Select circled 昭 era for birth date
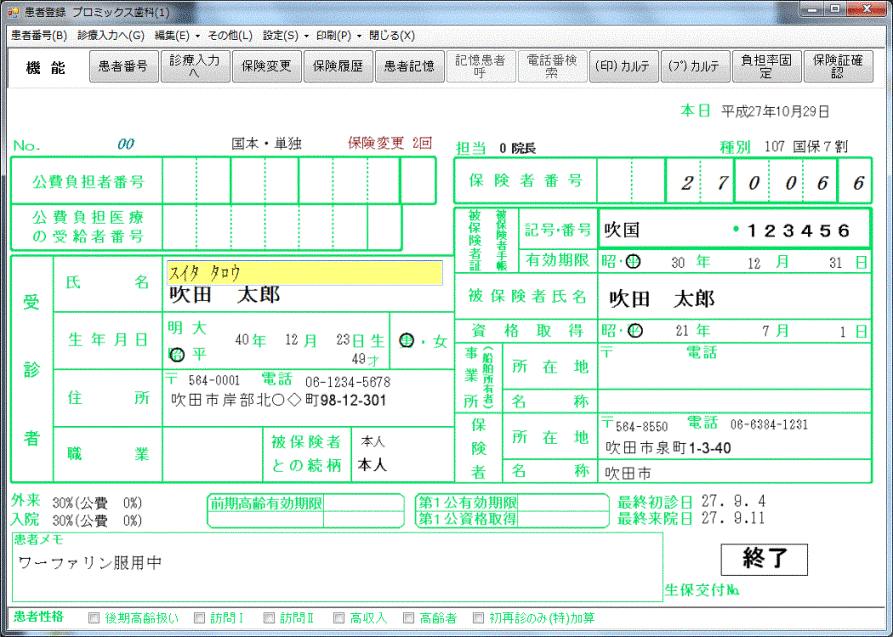 177,354
